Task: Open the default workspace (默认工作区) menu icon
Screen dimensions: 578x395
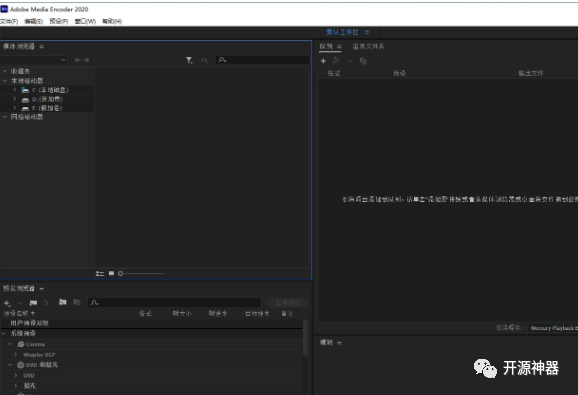Action: tap(367, 32)
